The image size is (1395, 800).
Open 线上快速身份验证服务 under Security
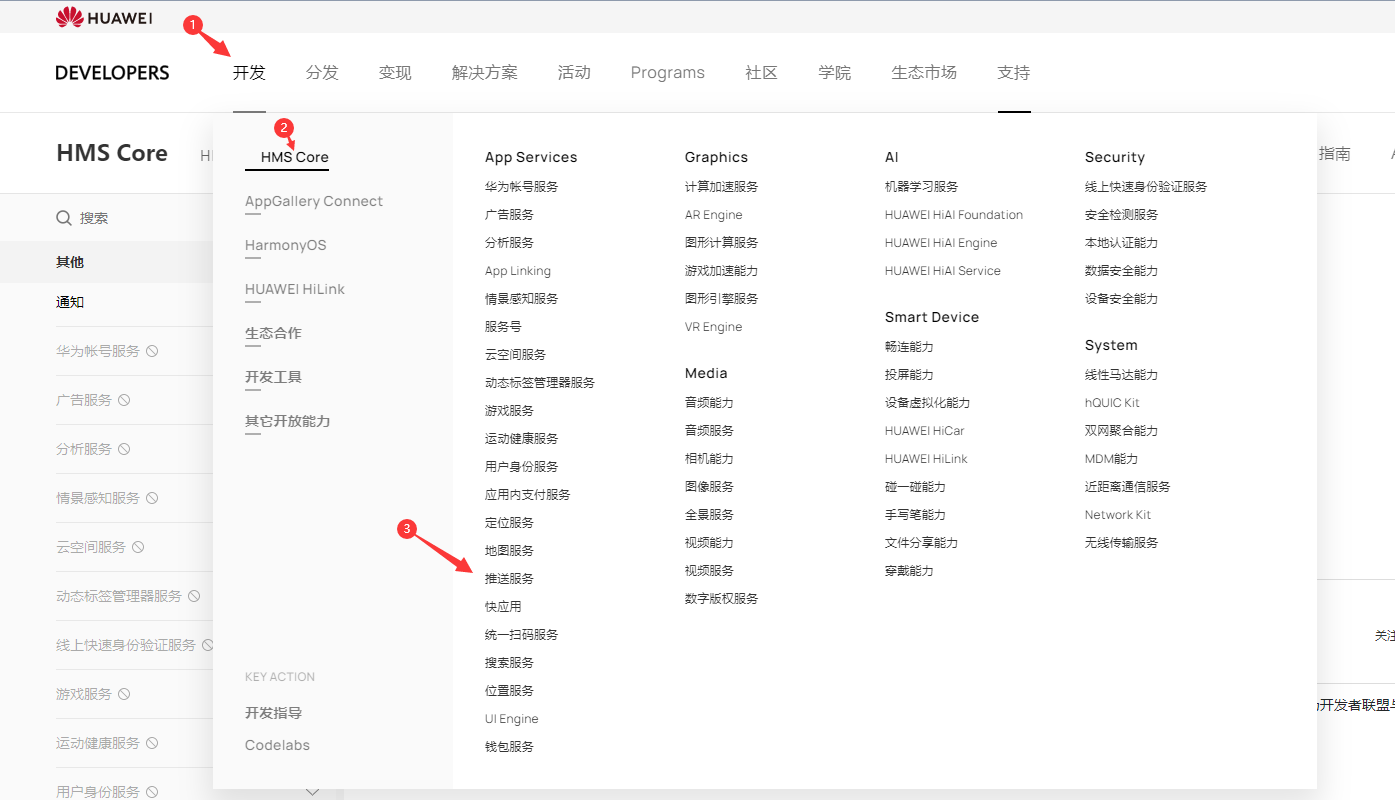coord(1146,187)
